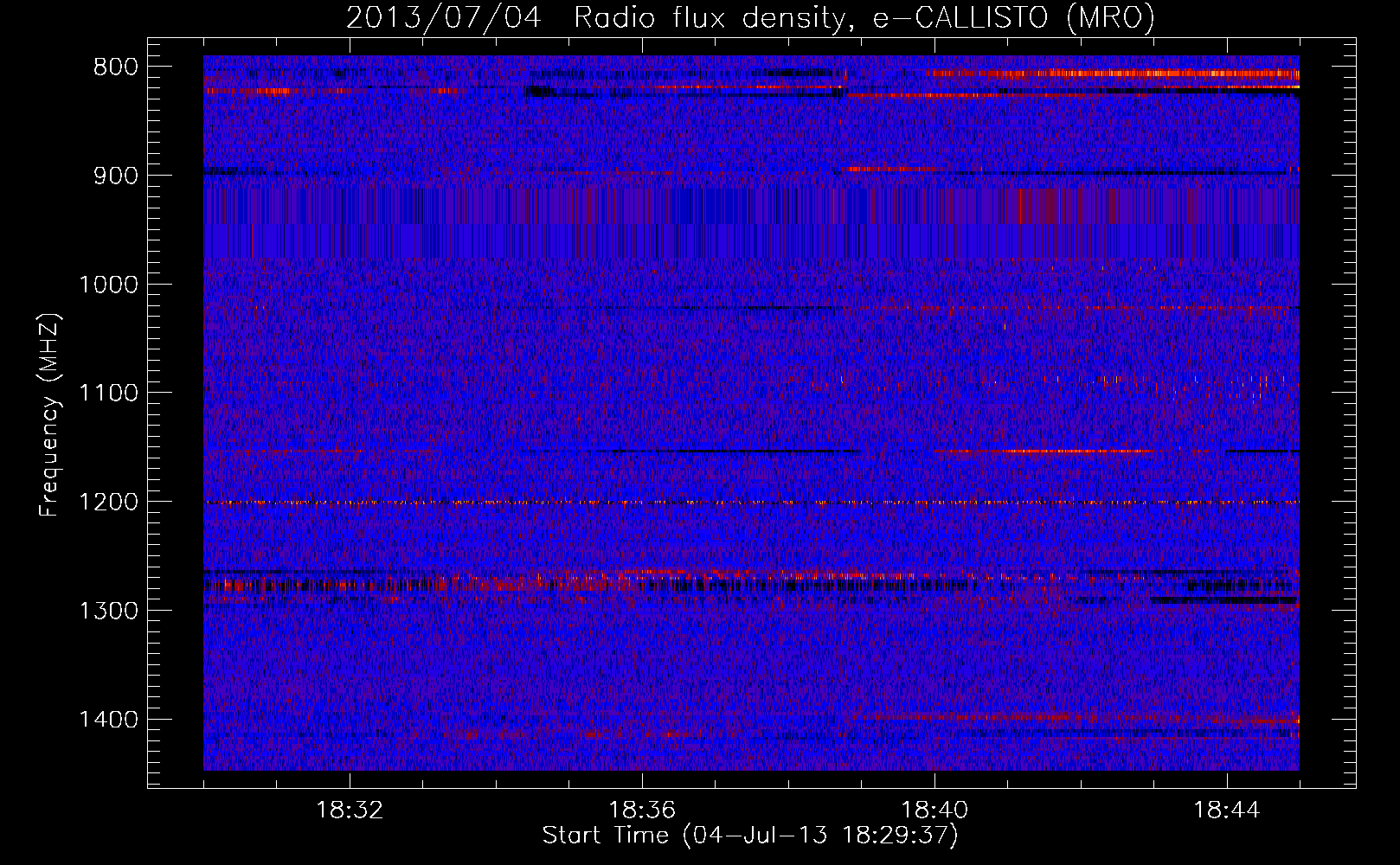1400x865 pixels.
Task: Click the 1000 frequency tick label
Action: pyautogui.click(x=108, y=285)
